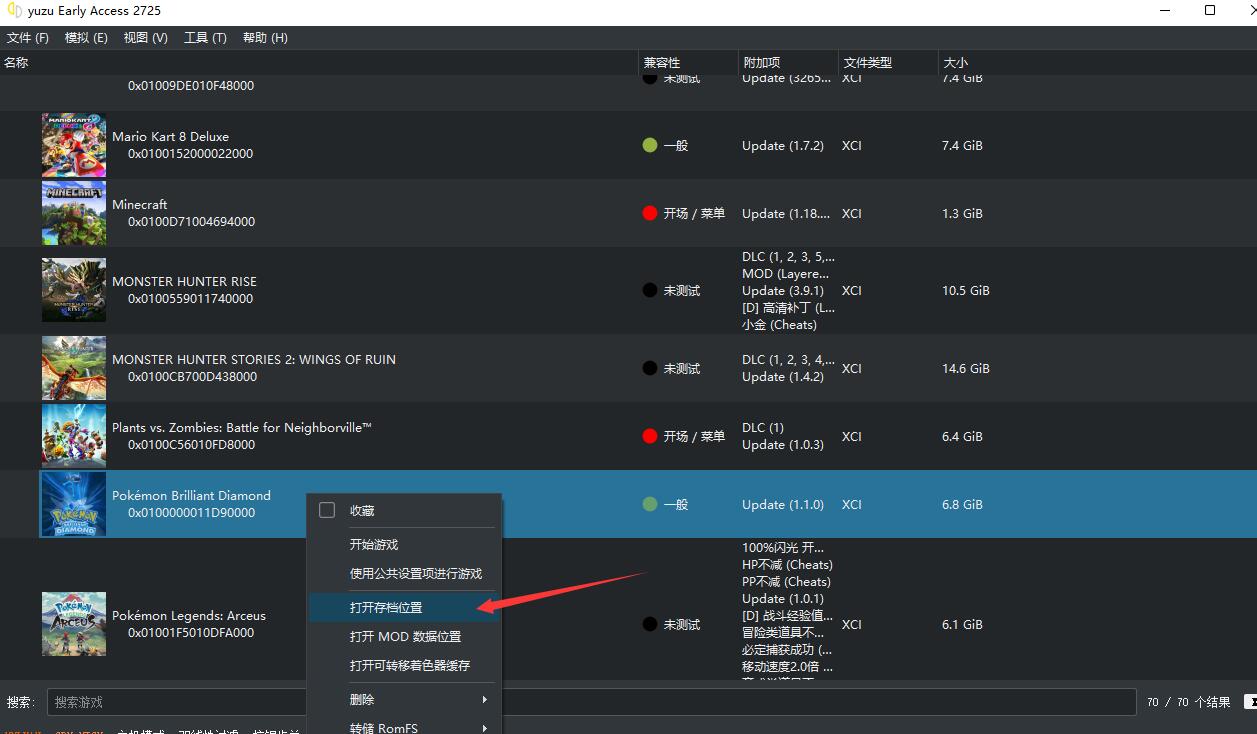The height and width of the screenshot is (734, 1257).
Task: Click the 6.1 GiB size cell
Action: point(962,625)
